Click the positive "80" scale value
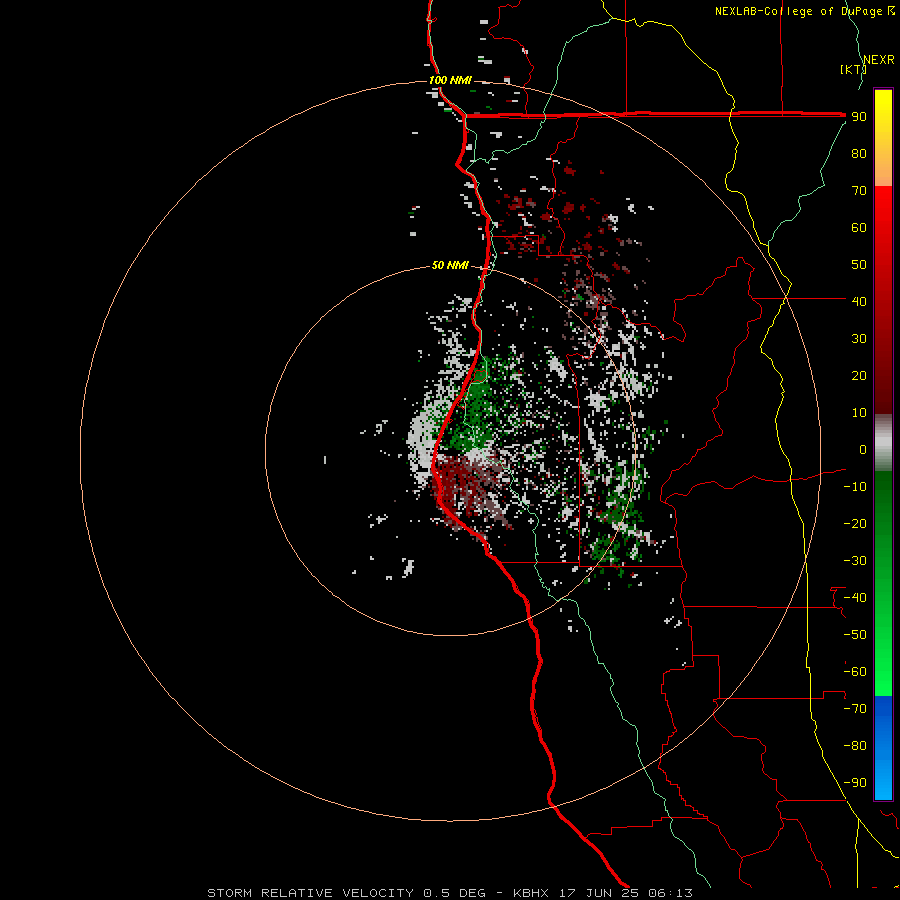Screen dimensions: 900x900 point(859,153)
